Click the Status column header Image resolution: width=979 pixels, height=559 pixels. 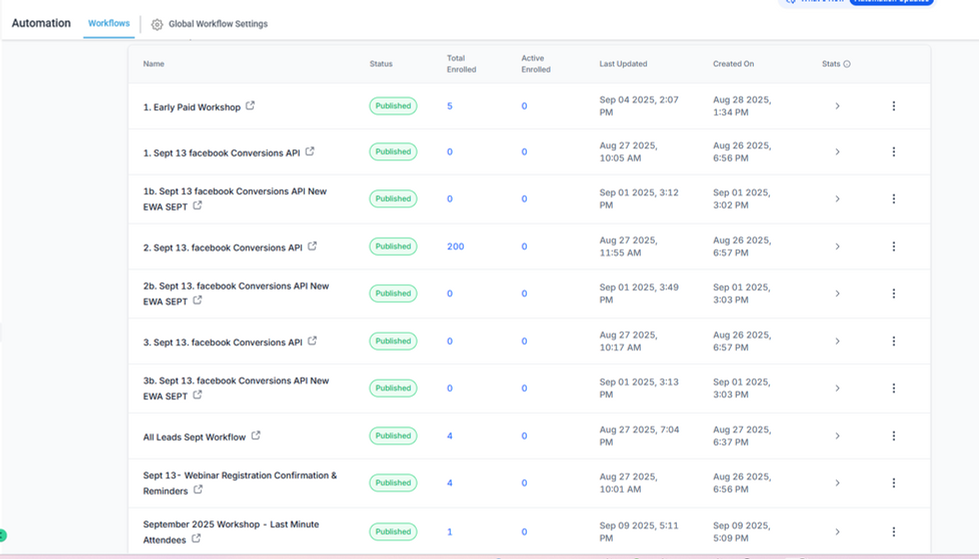click(x=381, y=64)
